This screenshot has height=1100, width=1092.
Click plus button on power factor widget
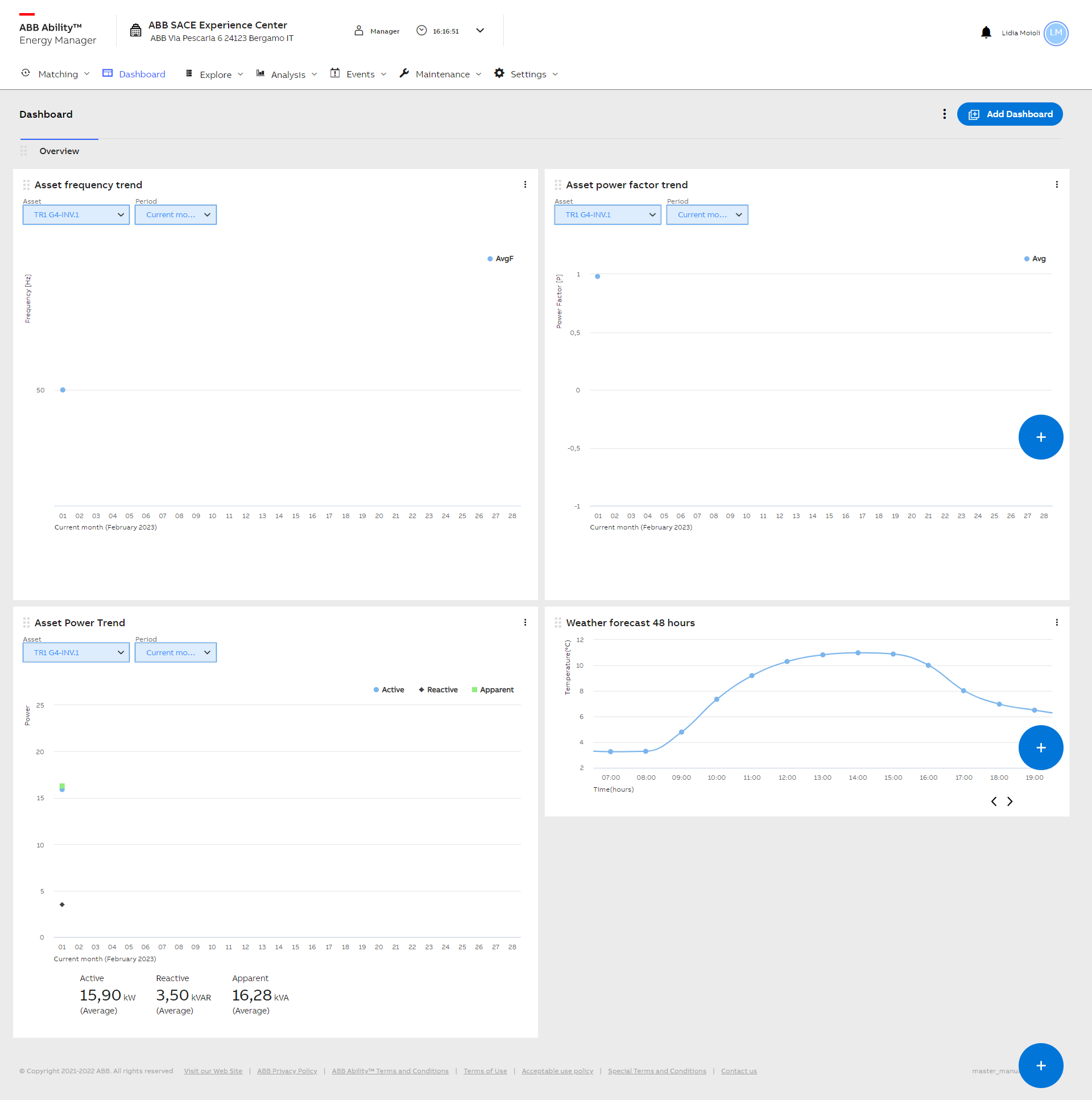coord(1040,437)
